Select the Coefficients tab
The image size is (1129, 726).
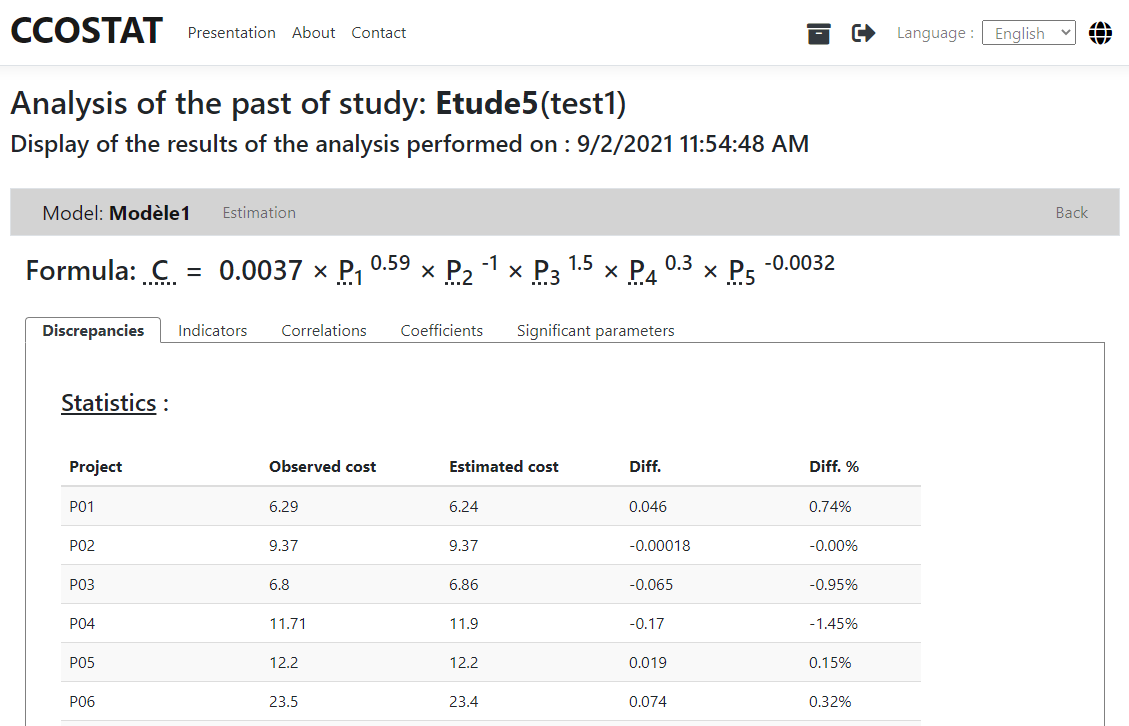tap(441, 331)
